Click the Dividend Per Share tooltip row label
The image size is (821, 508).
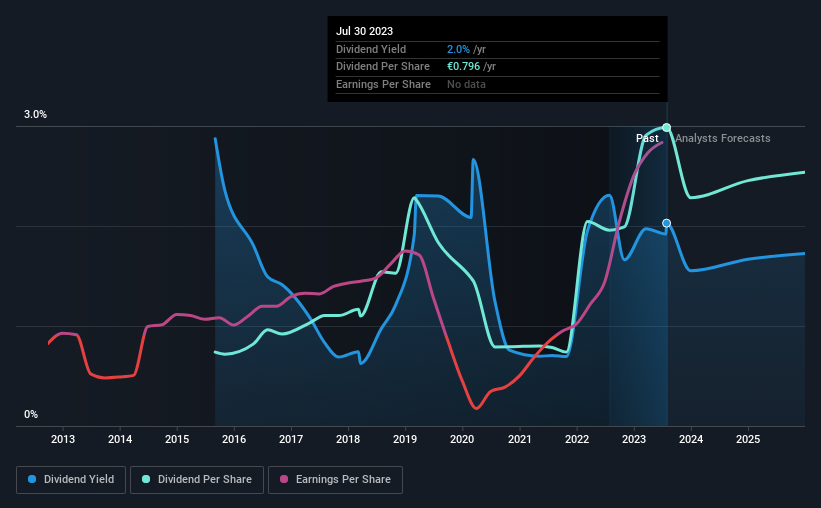[x=383, y=67]
